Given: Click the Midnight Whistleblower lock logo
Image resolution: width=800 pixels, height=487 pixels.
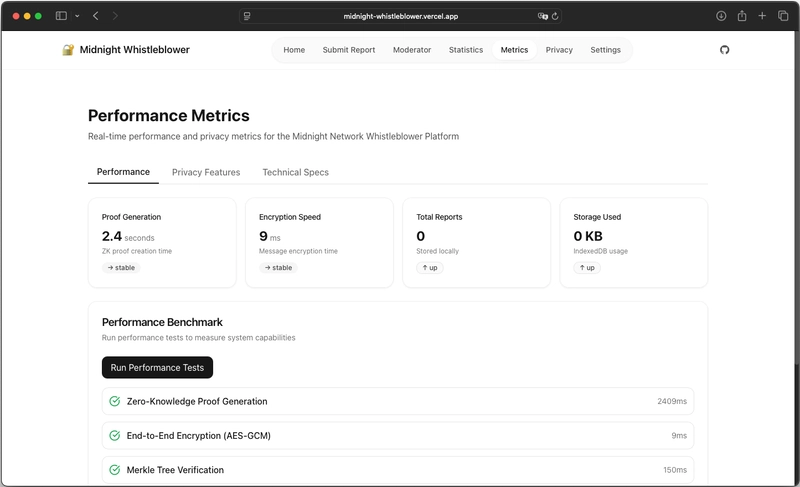Looking at the screenshot, I should tap(68, 50).
